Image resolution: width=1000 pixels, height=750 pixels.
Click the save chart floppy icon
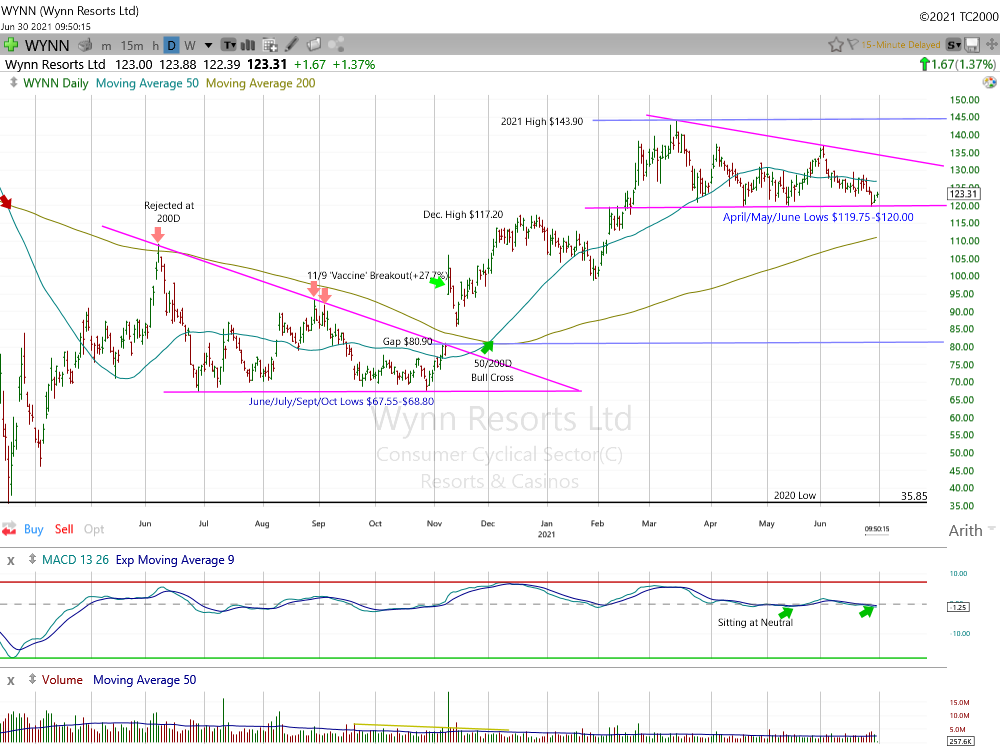973,45
